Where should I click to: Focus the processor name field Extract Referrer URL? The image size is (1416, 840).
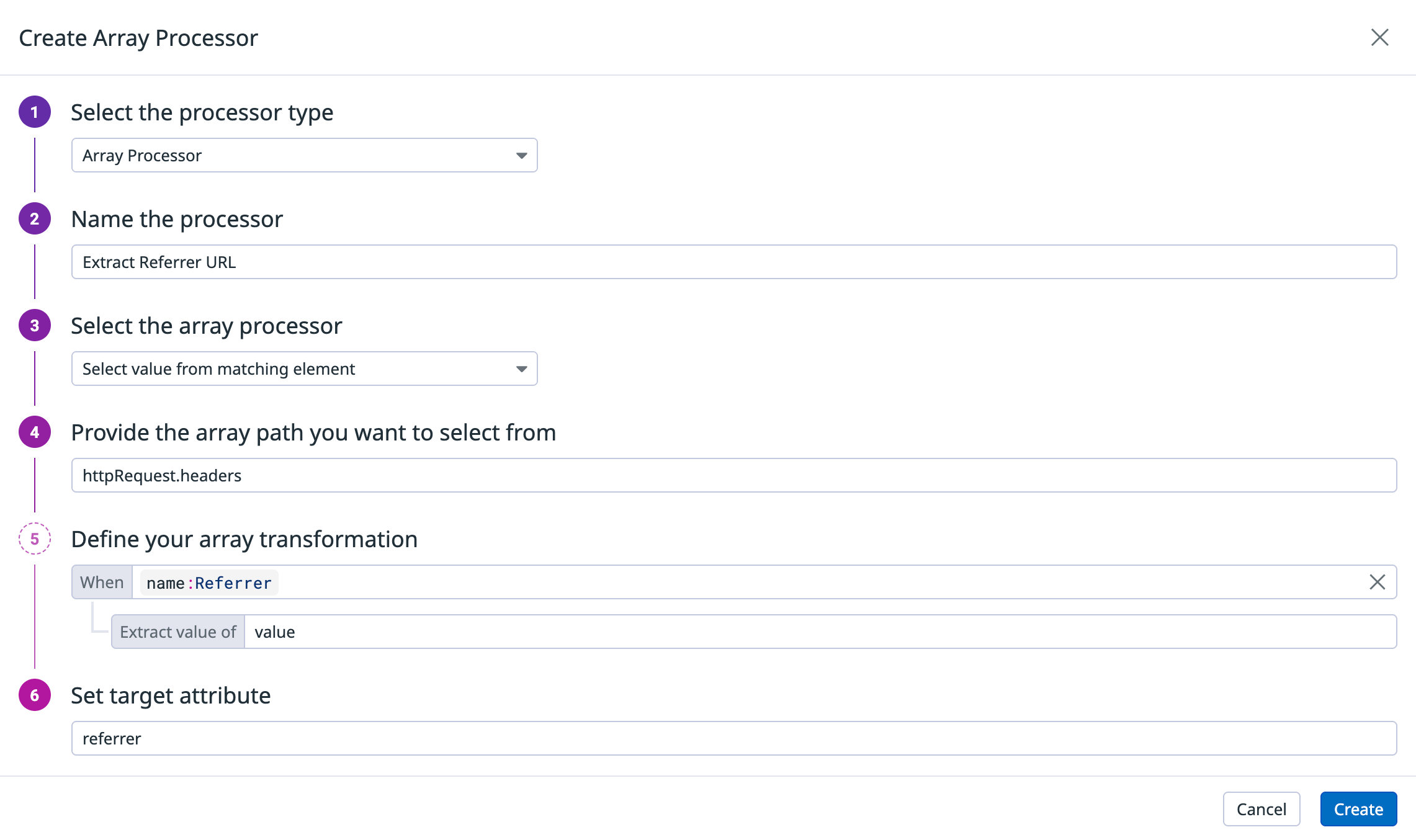pos(733,262)
